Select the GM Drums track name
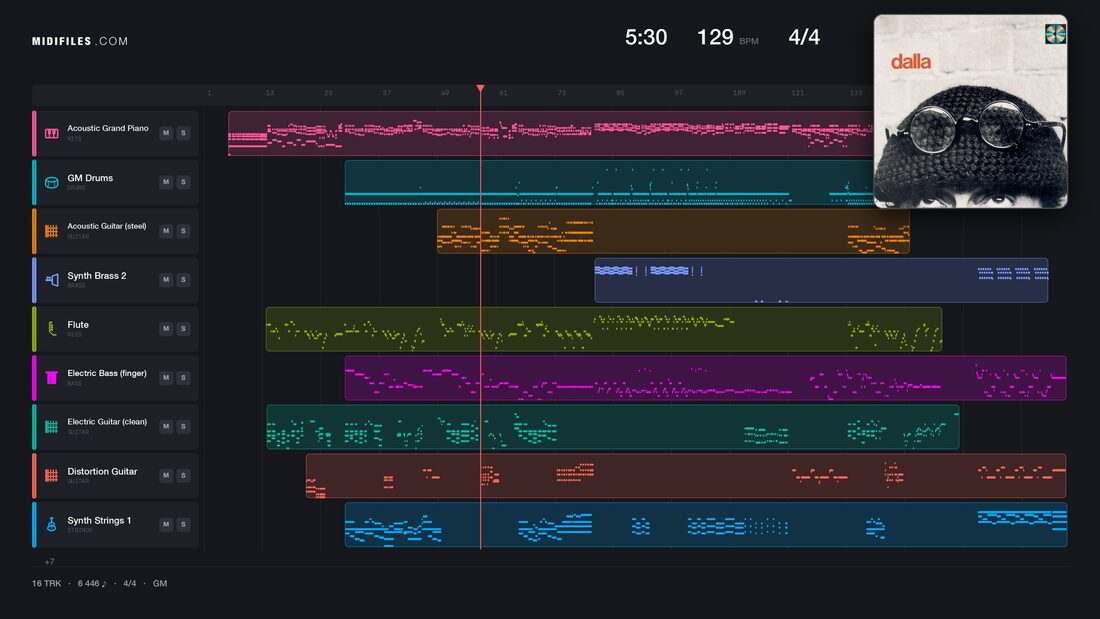 pyautogui.click(x=90, y=178)
